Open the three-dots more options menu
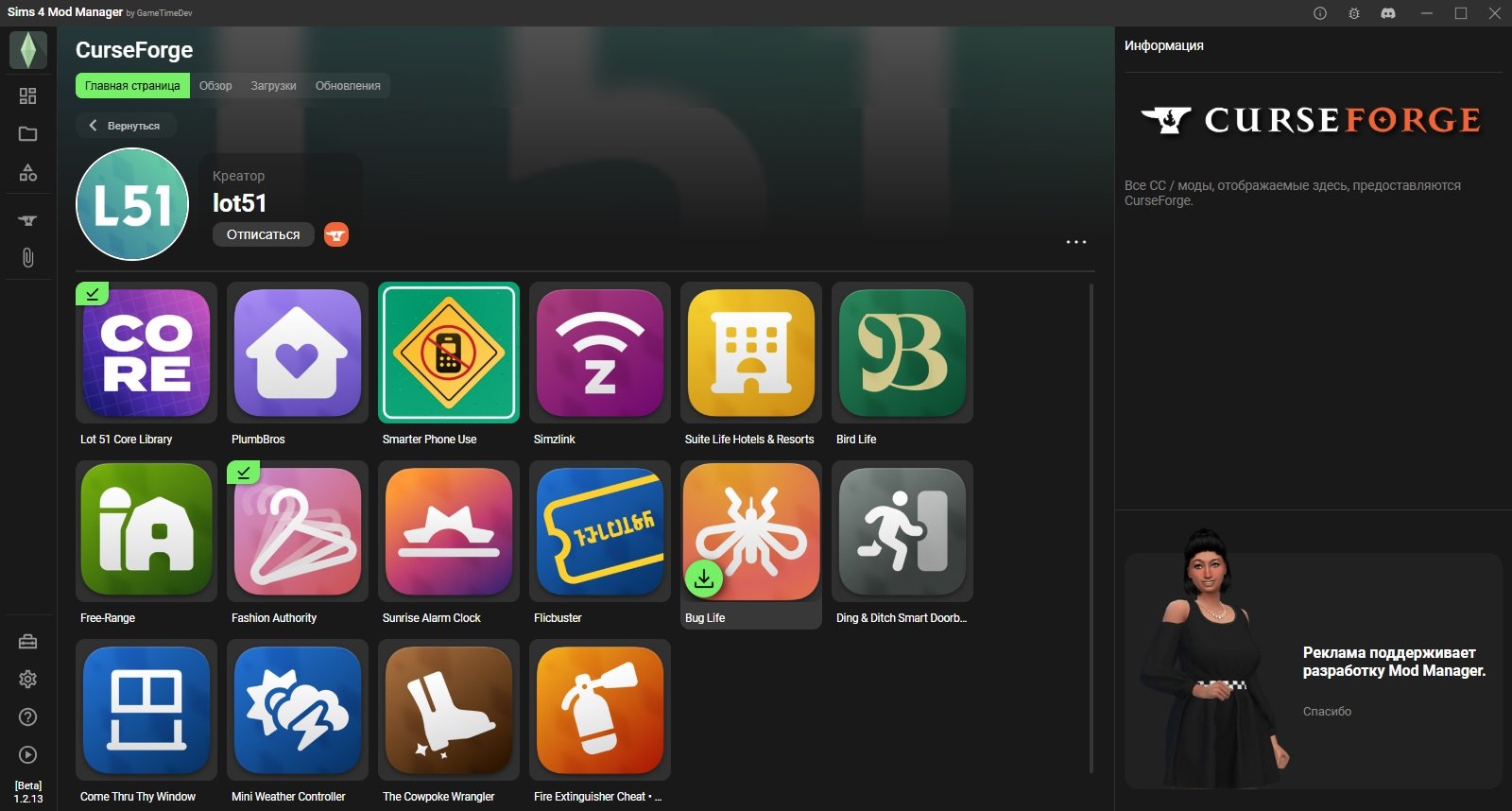1512x811 pixels. [1075, 242]
